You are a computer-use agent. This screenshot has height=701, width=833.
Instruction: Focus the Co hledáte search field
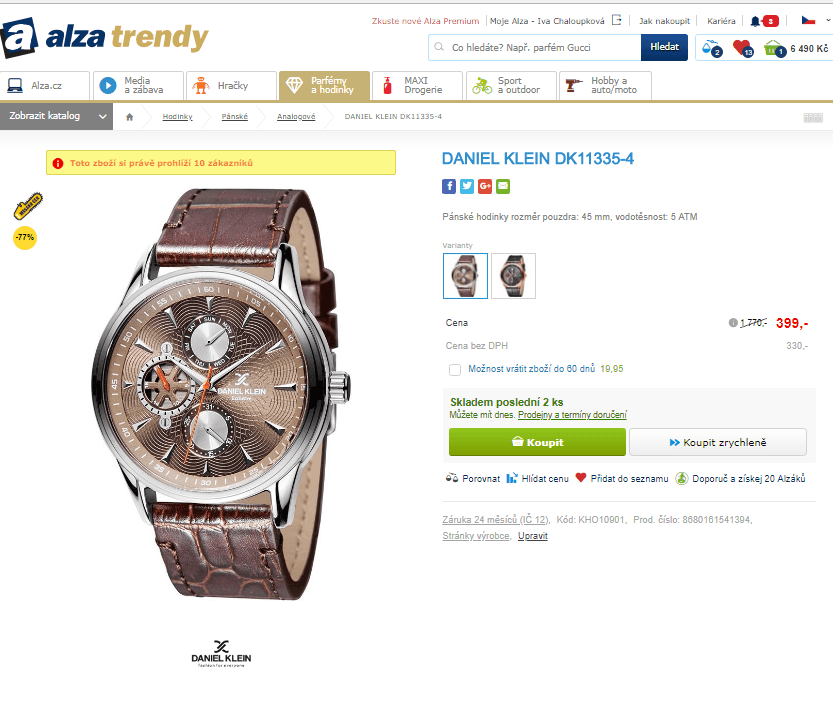[534, 48]
